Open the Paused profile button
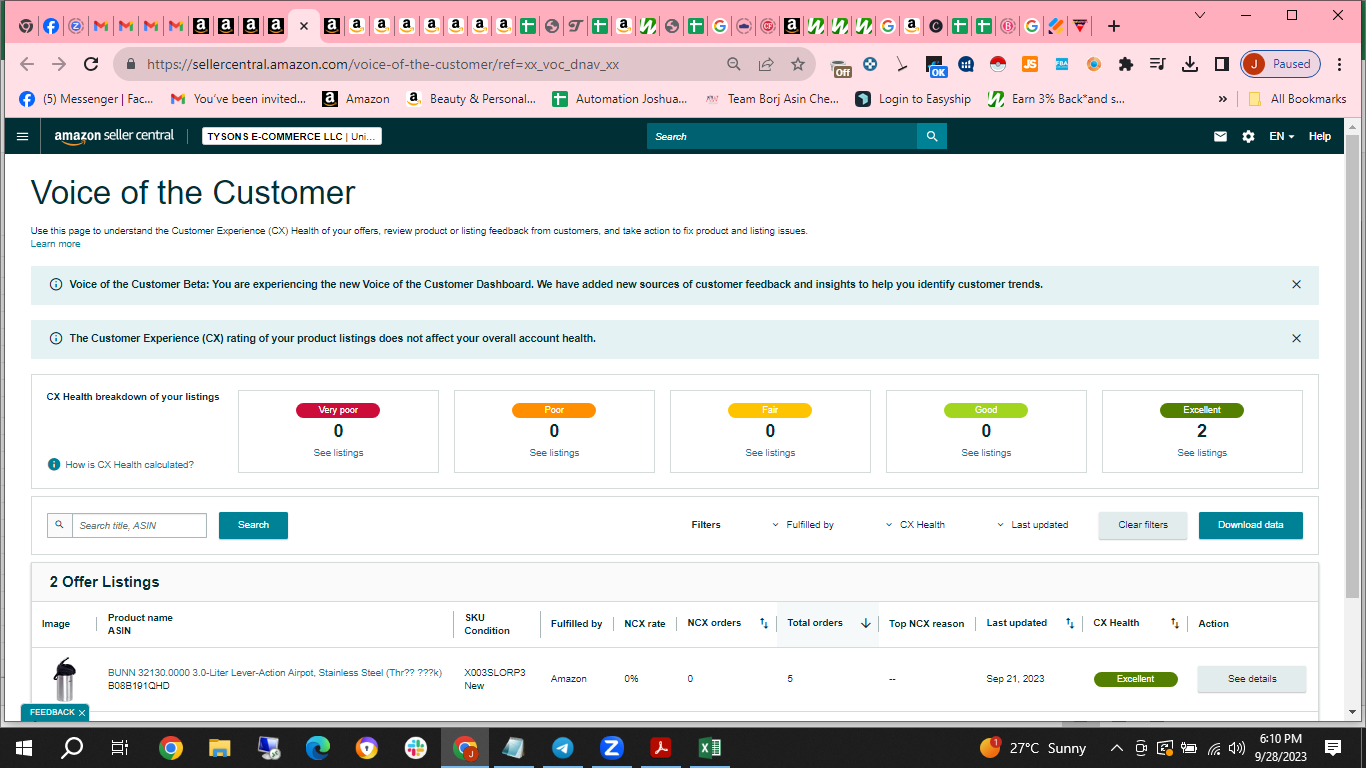 (x=1281, y=64)
